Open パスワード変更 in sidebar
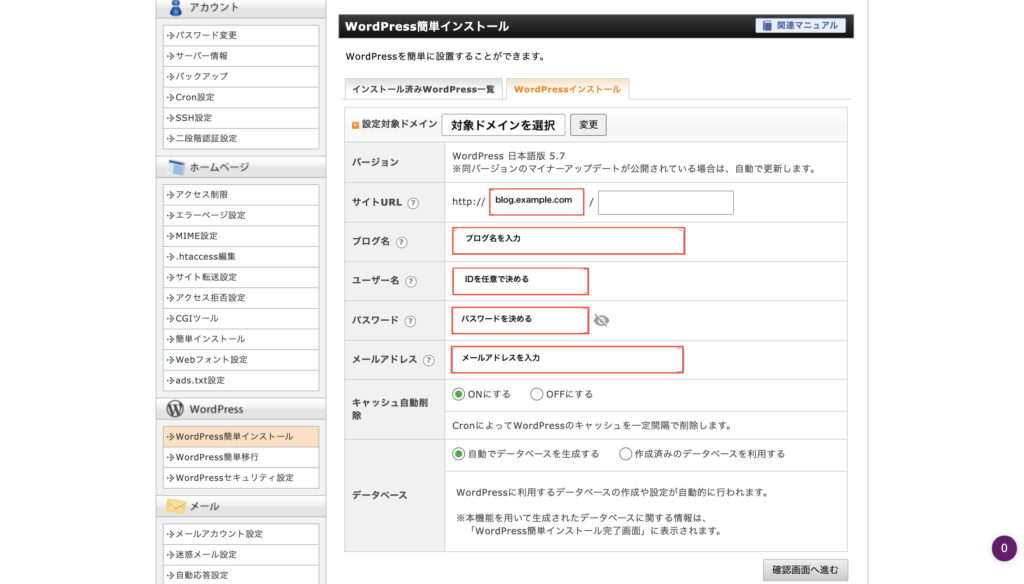Screen dimensions: 1024x584 [x=241, y=35]
